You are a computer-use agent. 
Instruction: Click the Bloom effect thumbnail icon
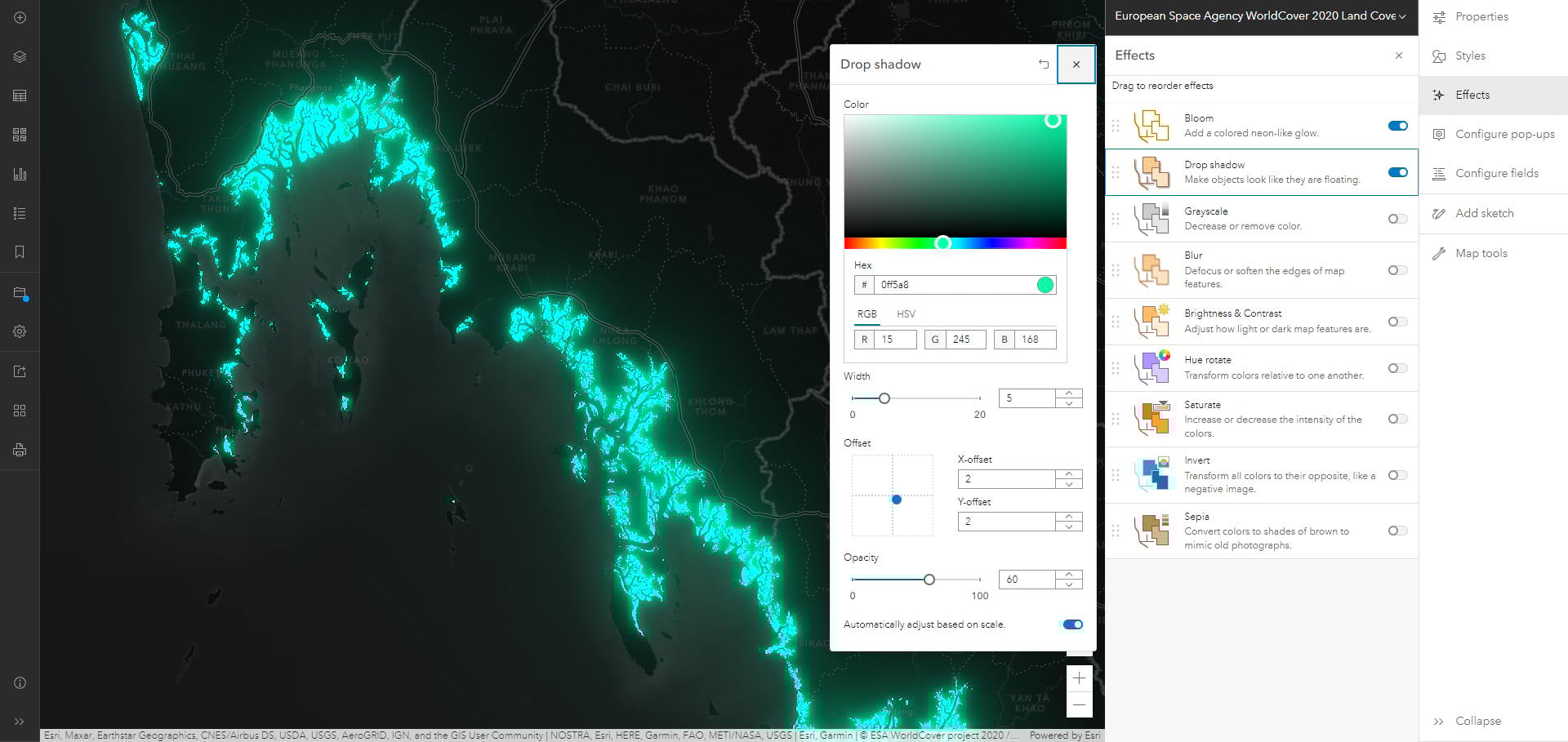(x=1152, y=126)
